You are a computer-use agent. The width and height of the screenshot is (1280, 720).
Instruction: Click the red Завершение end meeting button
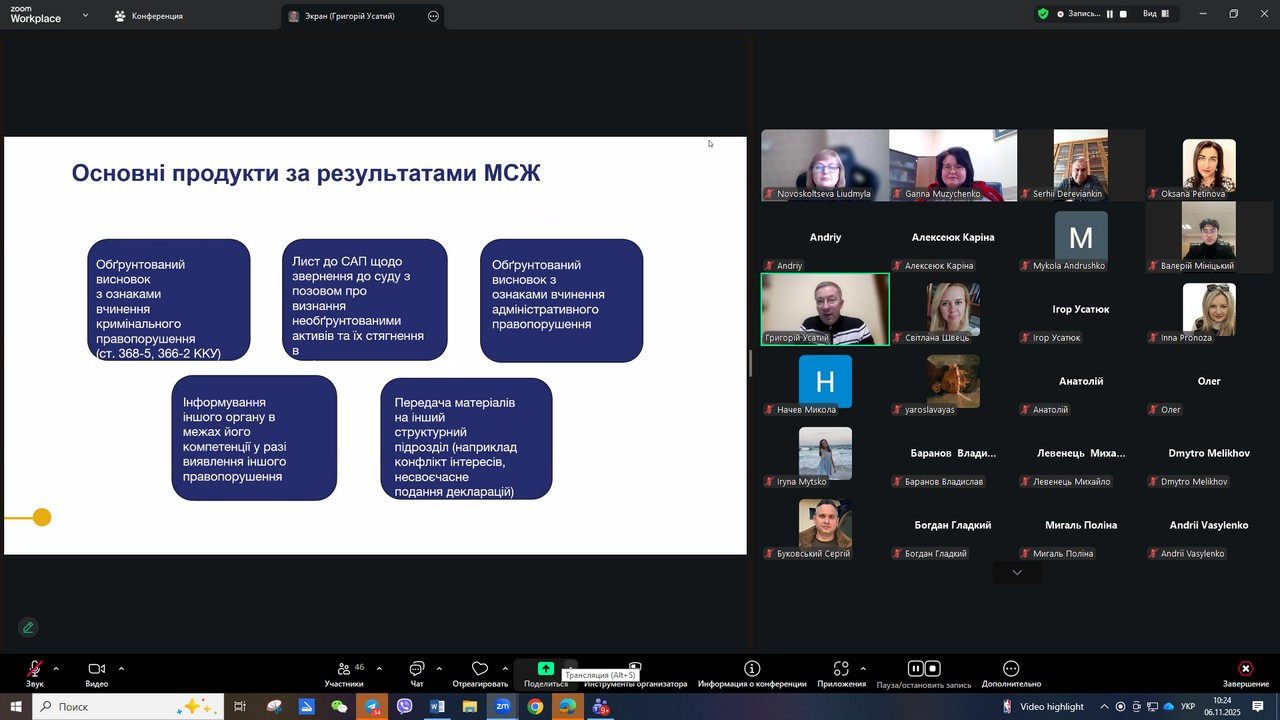(x=1245, y=669)
